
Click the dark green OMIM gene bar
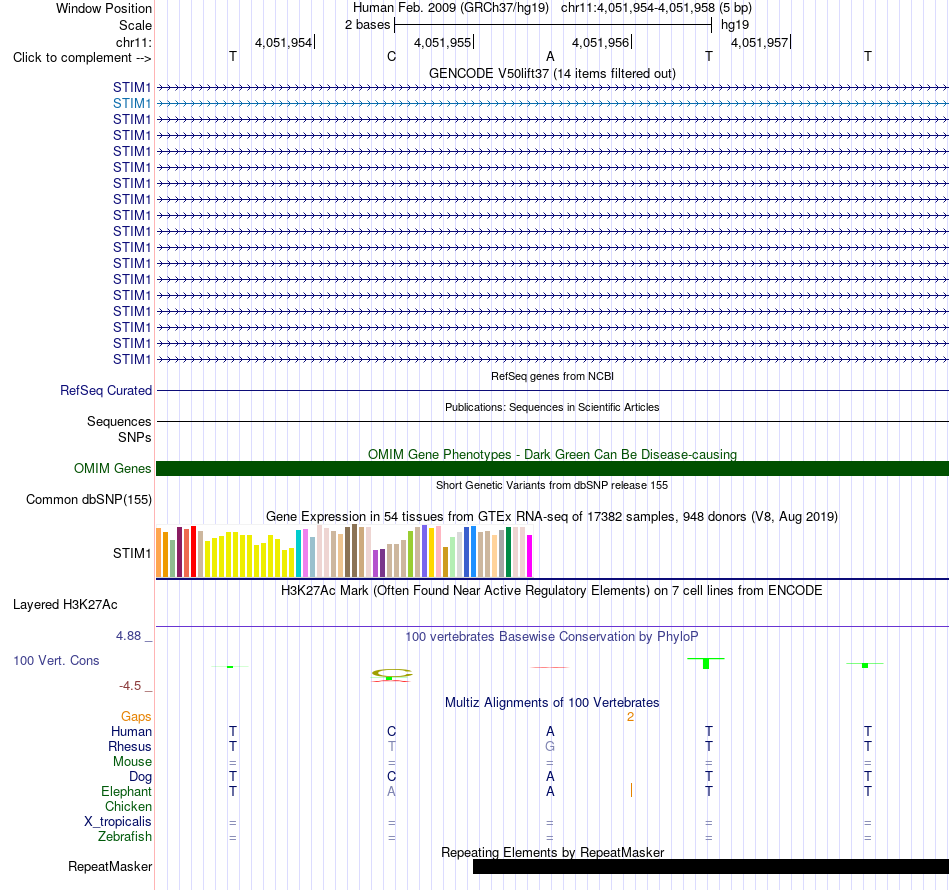(552, 468)
